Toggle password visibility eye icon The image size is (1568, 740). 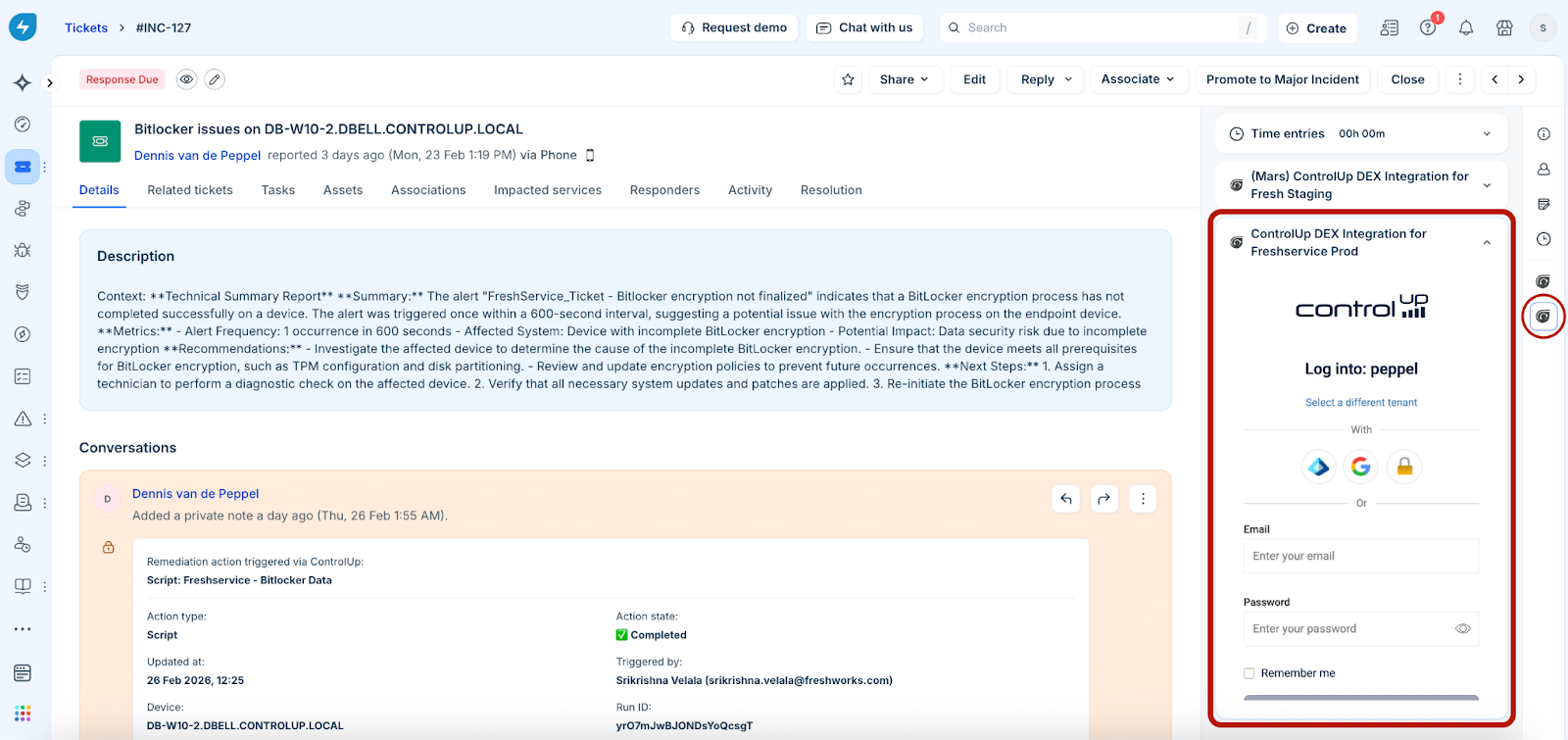tap(1463, 629)
